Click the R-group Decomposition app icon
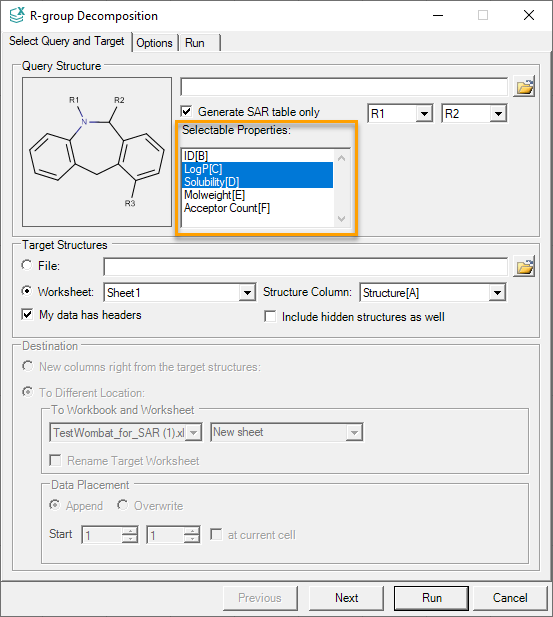 (17, 15)
